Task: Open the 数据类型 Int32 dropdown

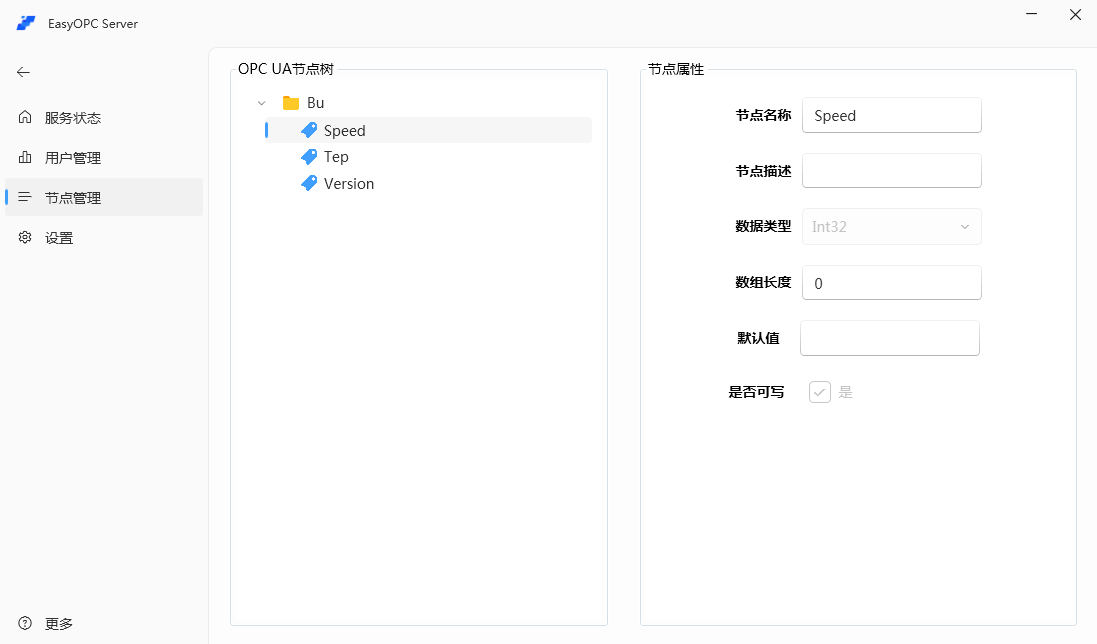Action: point(891,227)
